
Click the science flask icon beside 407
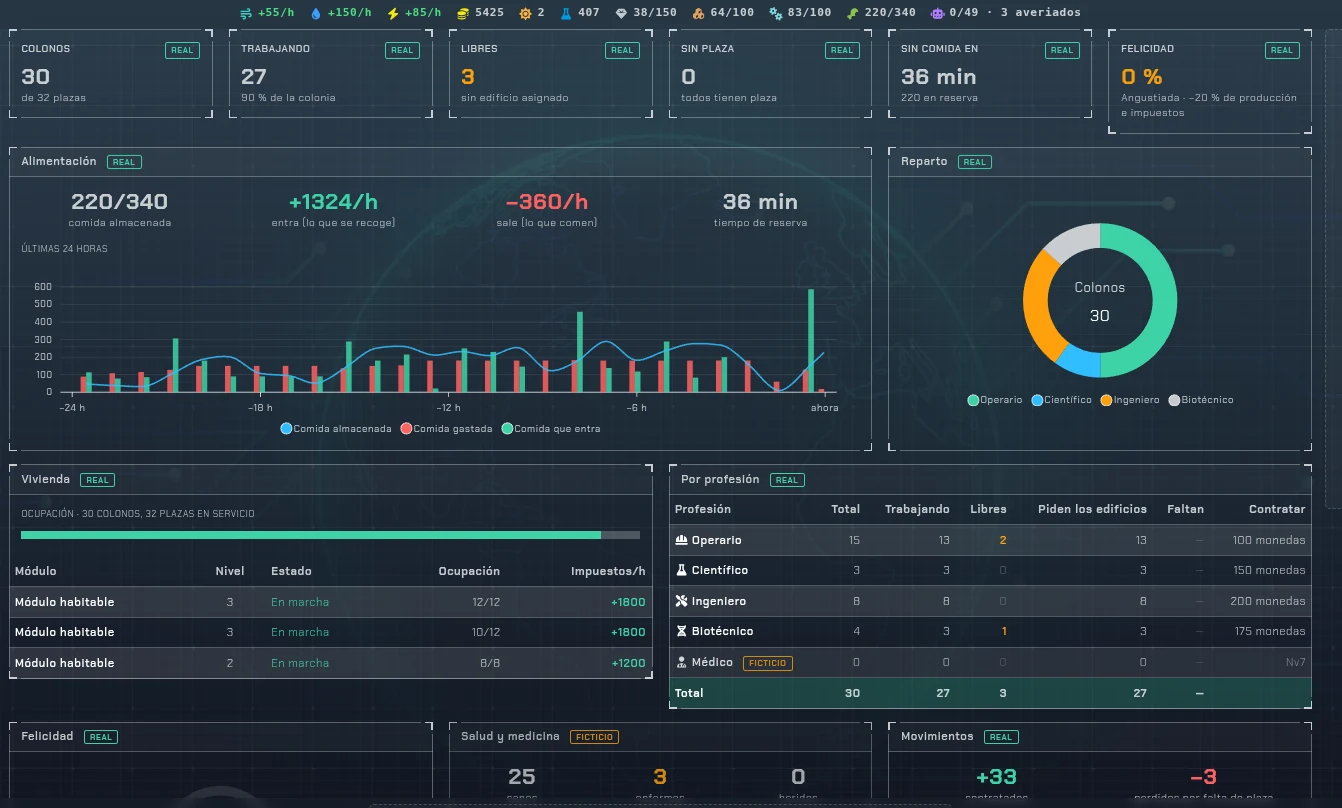coord(566,13)
